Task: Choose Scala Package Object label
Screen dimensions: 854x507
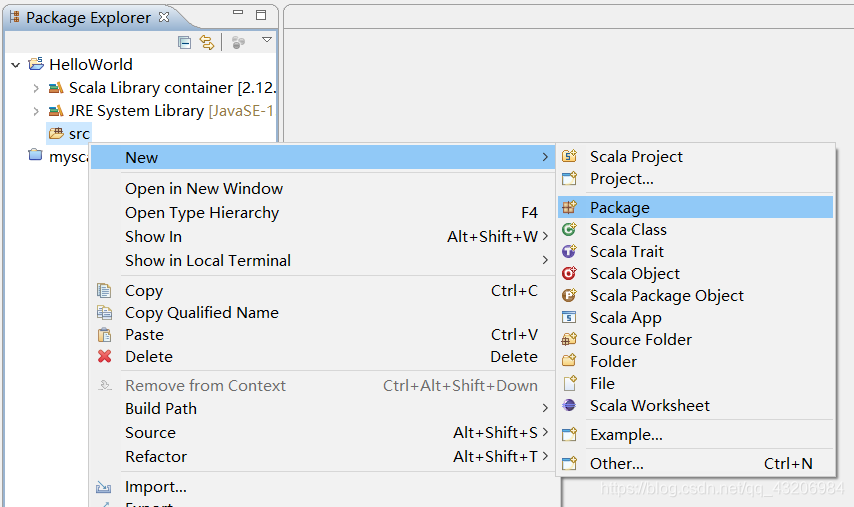Action: [667, 296]
